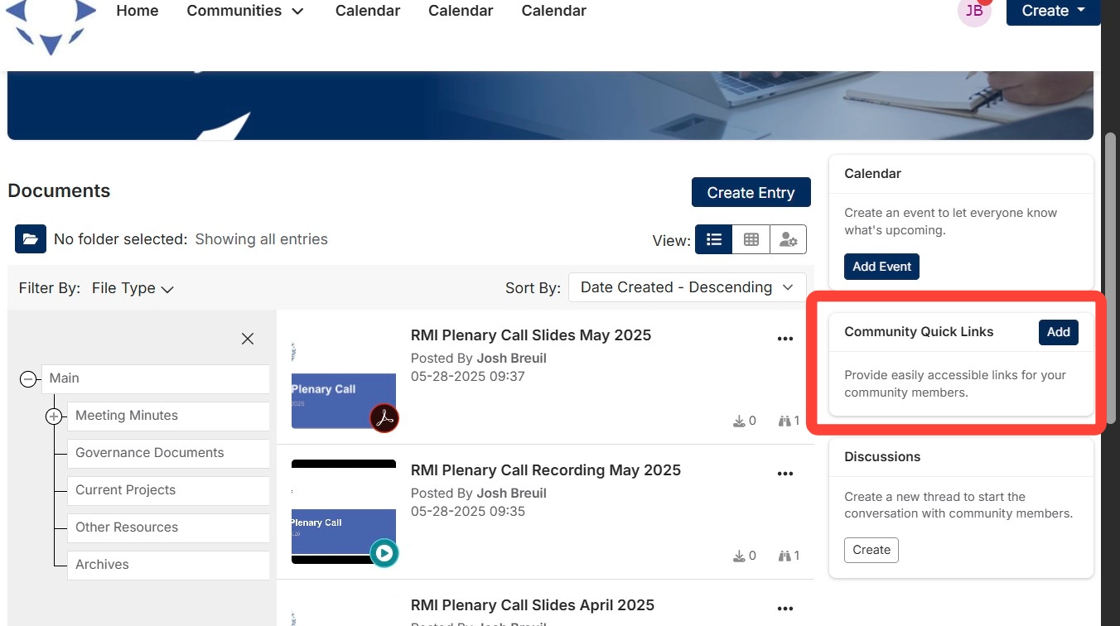
Task: Open RMI Plenary Call Slides May 2025 title
Action: click(x=531, y=335)
